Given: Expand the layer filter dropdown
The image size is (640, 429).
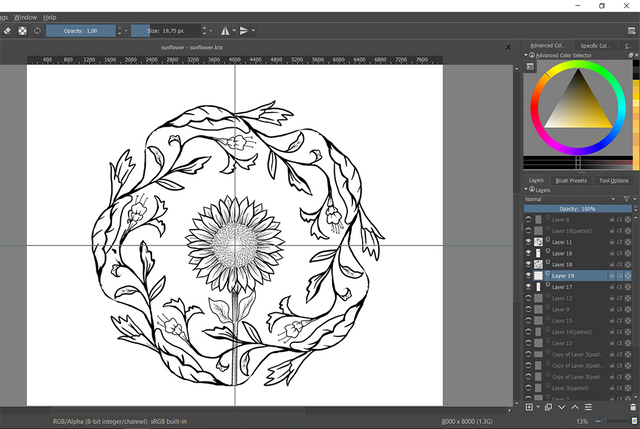Looking at the screenshot, I should (x=627, y=199).
